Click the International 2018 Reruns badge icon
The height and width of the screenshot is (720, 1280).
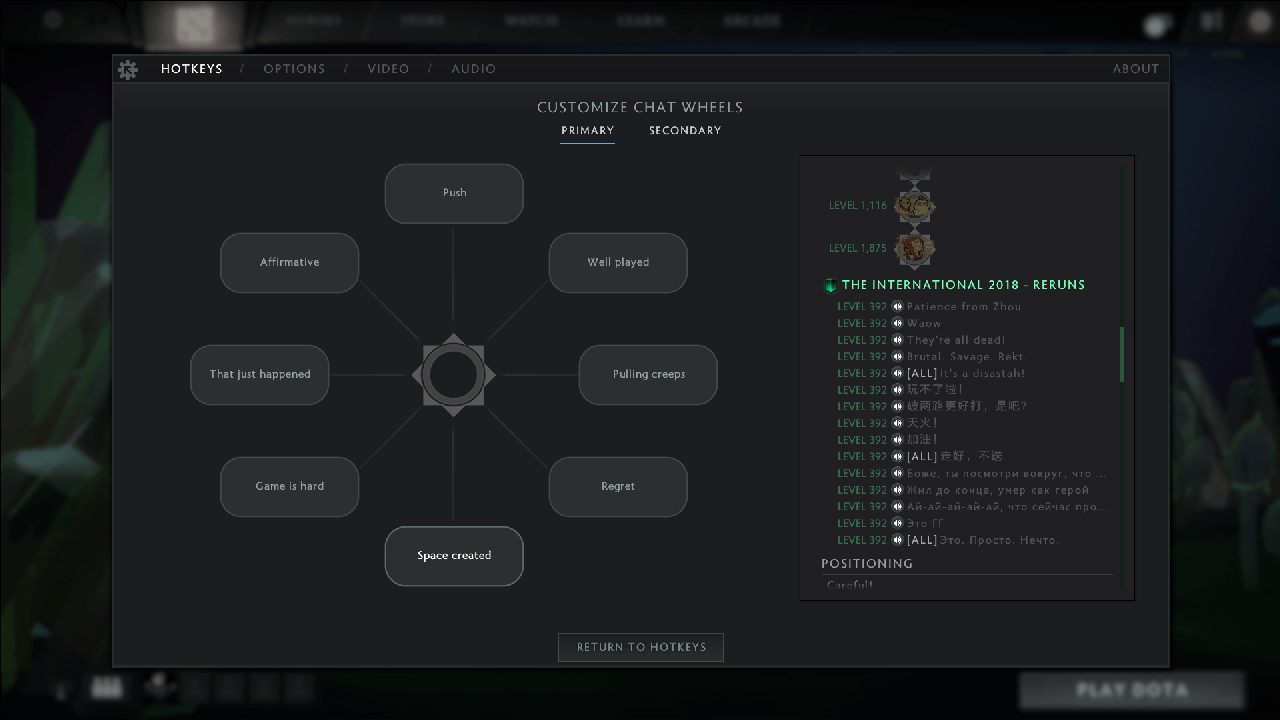click(830, 285)
